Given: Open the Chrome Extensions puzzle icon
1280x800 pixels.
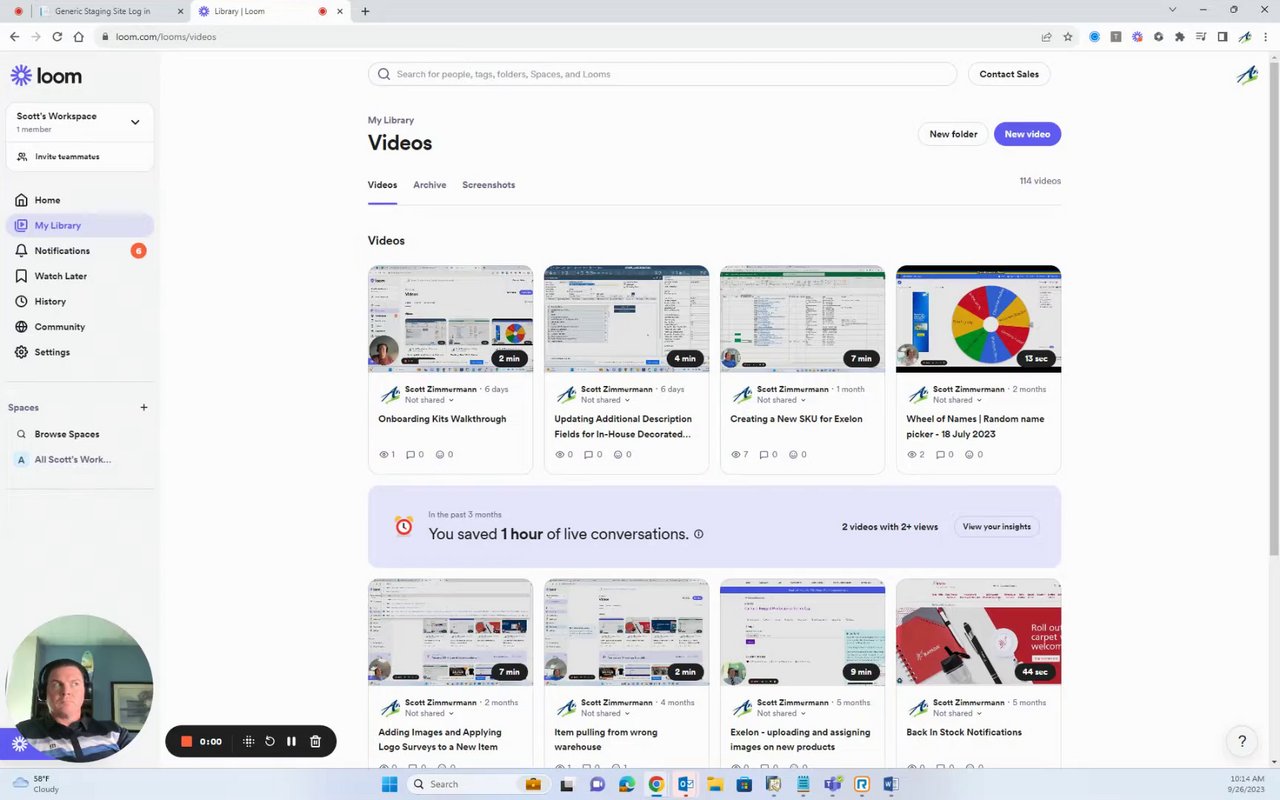Looking at the screenshot, I should point(1180,37).
